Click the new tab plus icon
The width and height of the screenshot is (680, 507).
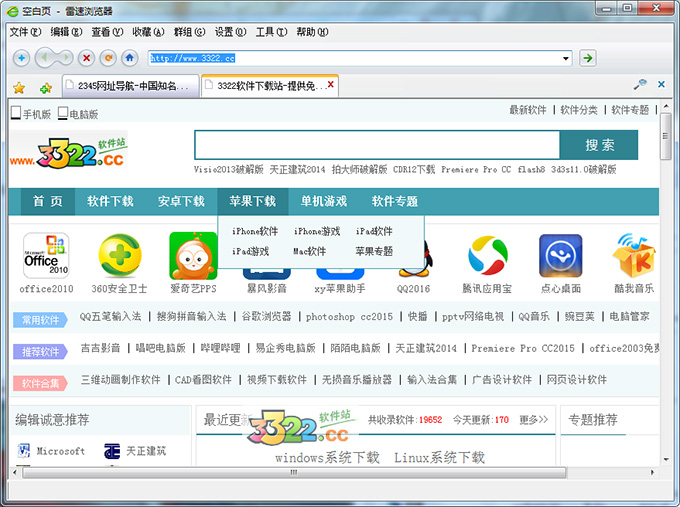(21, 58)
